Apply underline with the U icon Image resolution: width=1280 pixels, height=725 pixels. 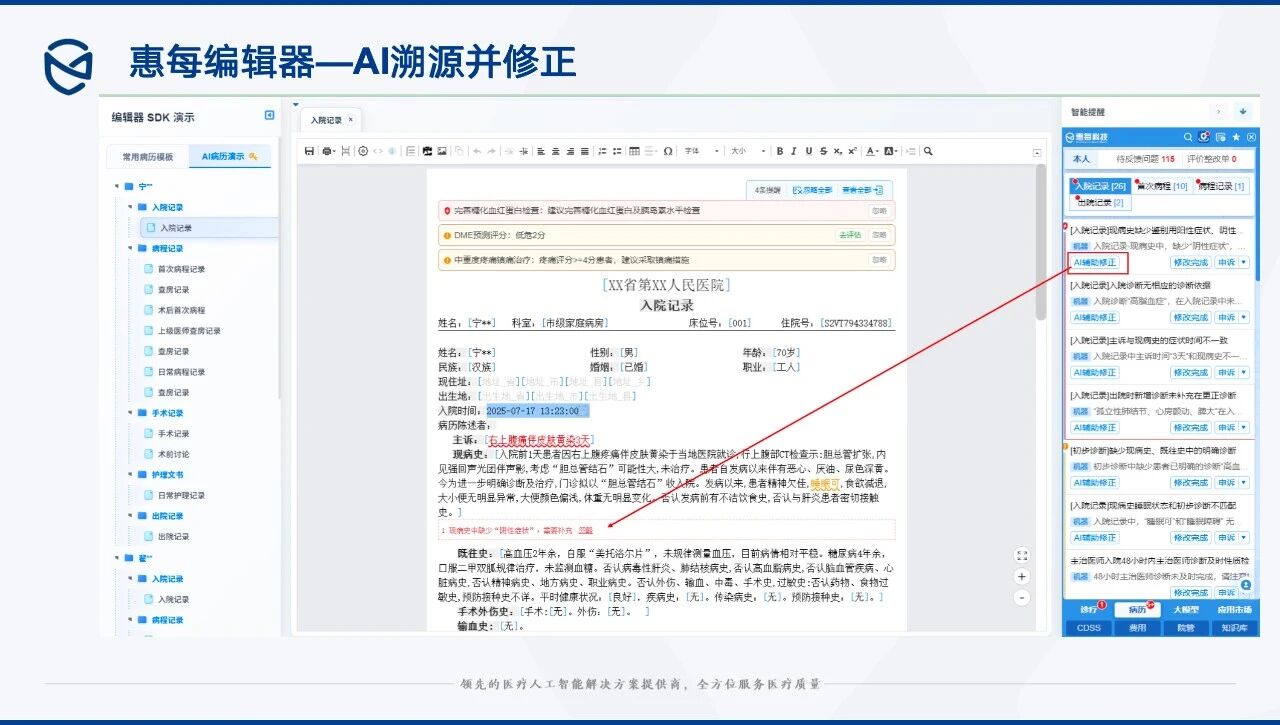click(x=809, y=152)
